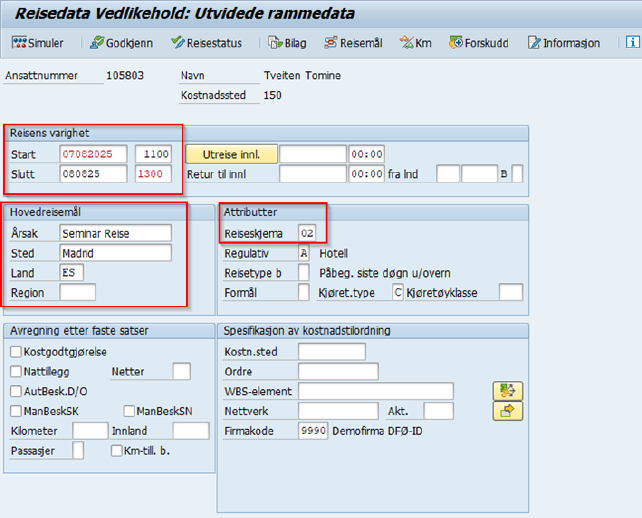The height and width of the screenshot is (518, 642).
Task: Click the Start time field 1100
Action: (x=153, y=154)
